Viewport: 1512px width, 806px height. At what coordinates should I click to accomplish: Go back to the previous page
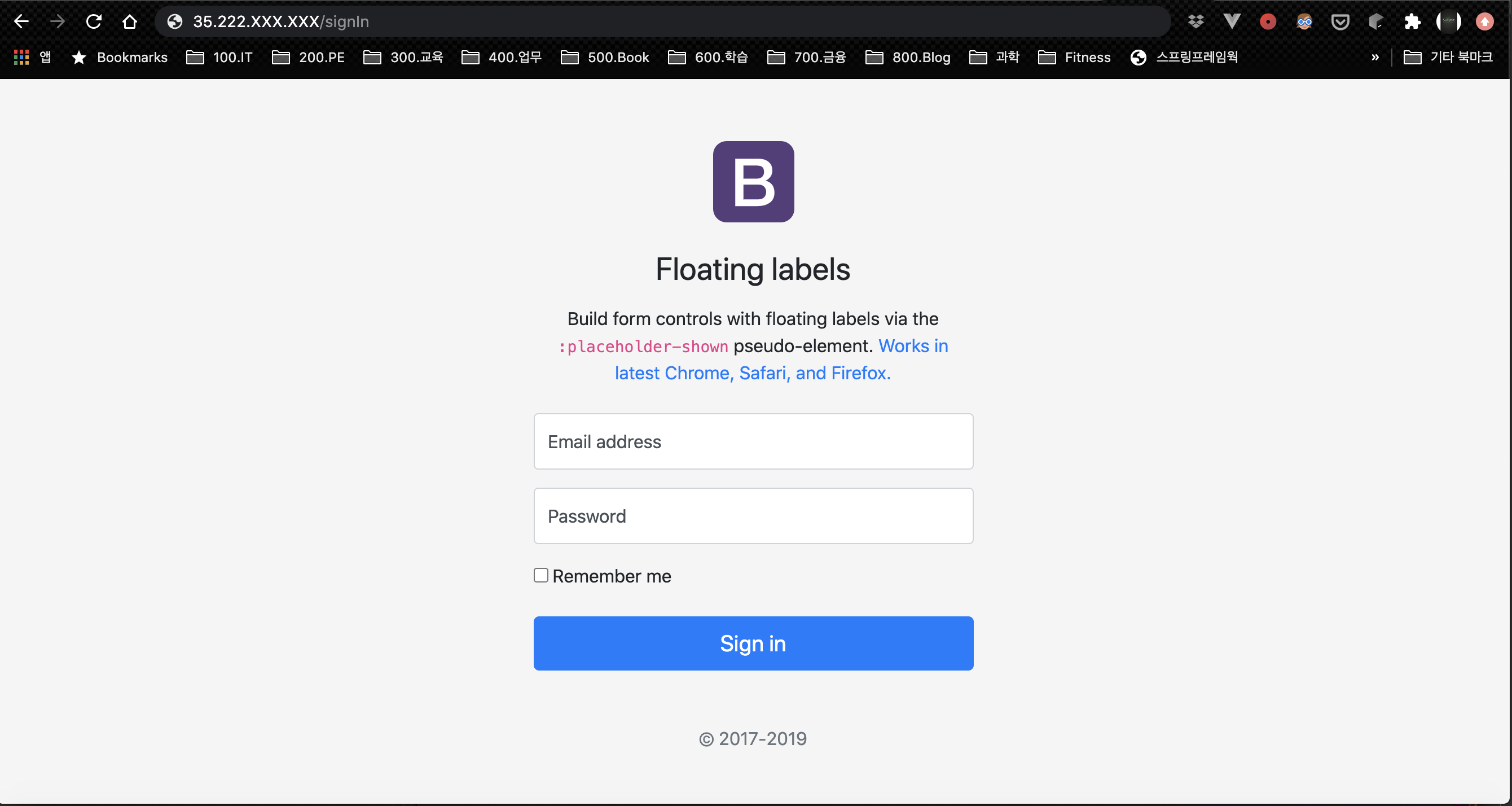[21, 21]
